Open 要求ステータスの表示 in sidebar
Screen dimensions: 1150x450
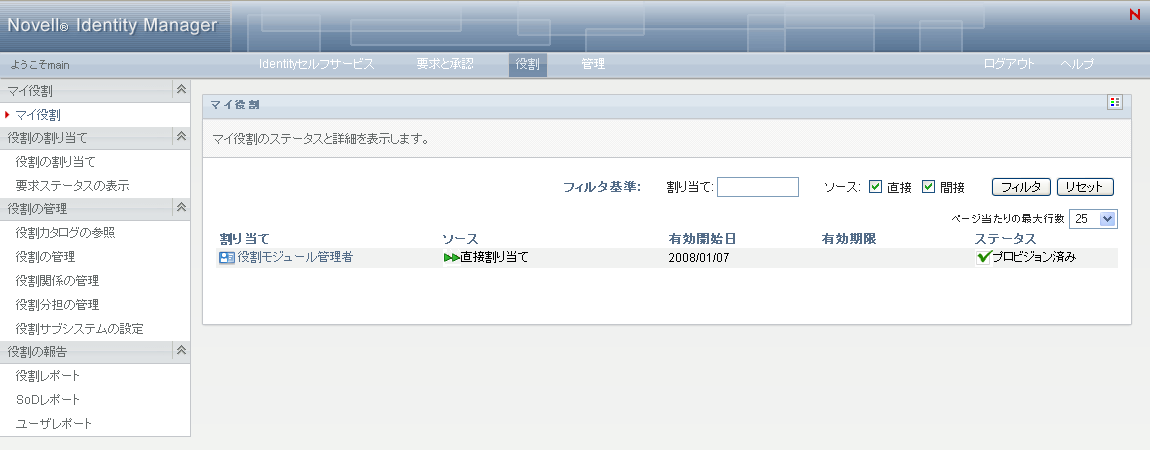73,185
